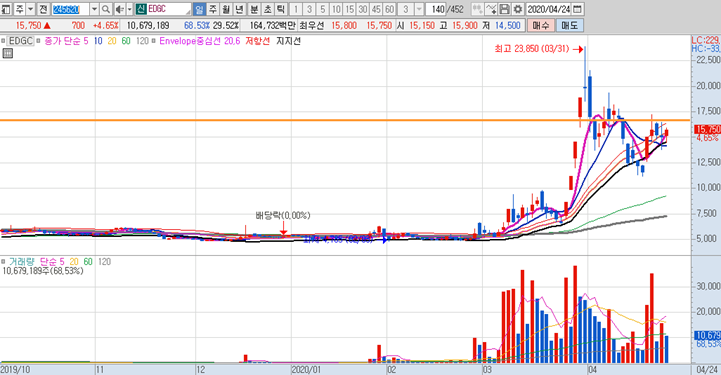
Task: Click the 지지선 support line legend
Action: click(288, 41)
